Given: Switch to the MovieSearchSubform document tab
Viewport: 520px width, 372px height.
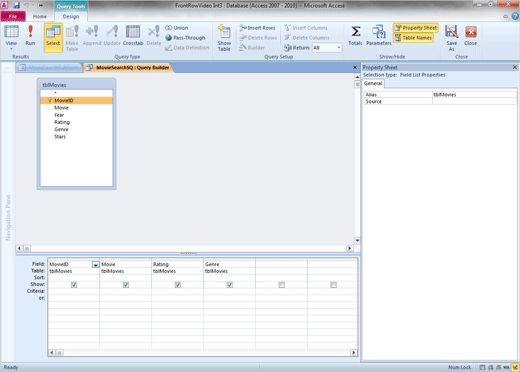Looking at the screenshot, I should pyautogui.click(x=49, y=68).
